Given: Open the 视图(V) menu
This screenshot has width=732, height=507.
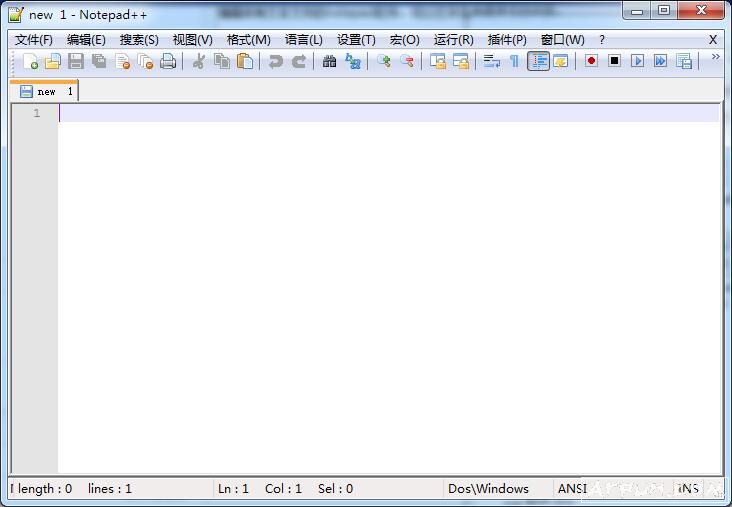Looking at the screenshot, I should point(192,40).
